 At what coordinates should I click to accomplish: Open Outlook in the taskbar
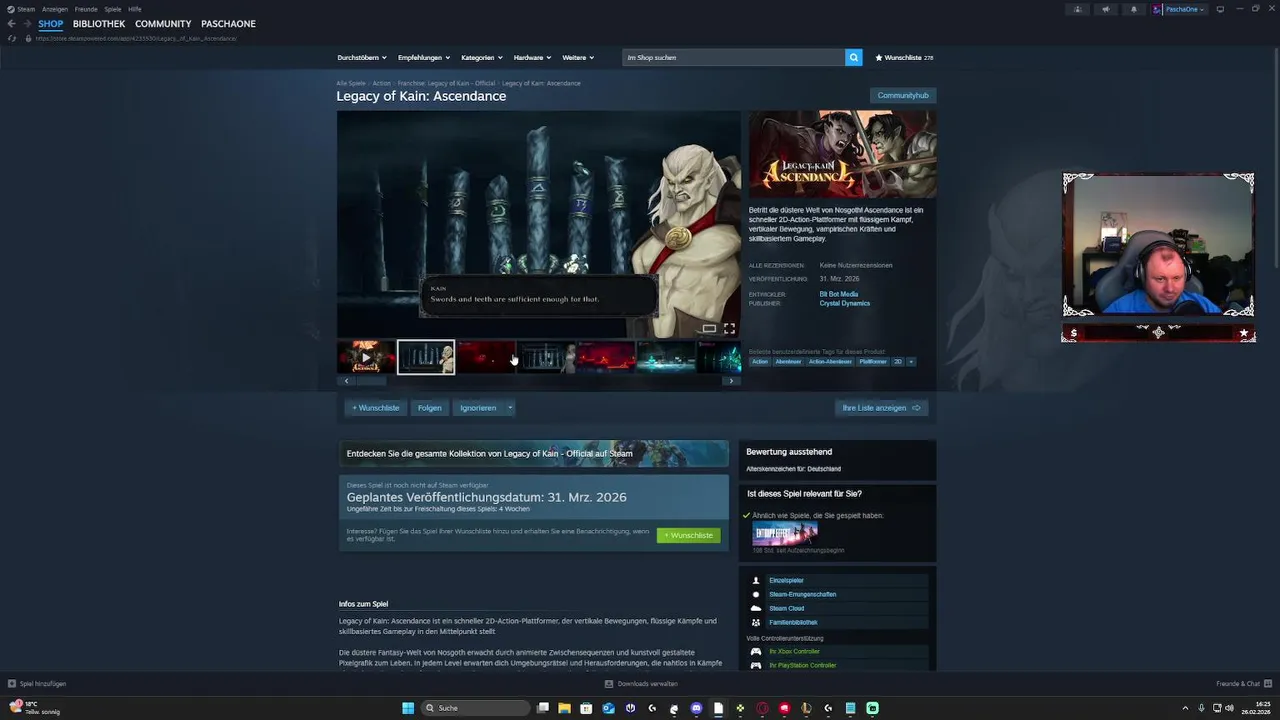click(608, 708)
